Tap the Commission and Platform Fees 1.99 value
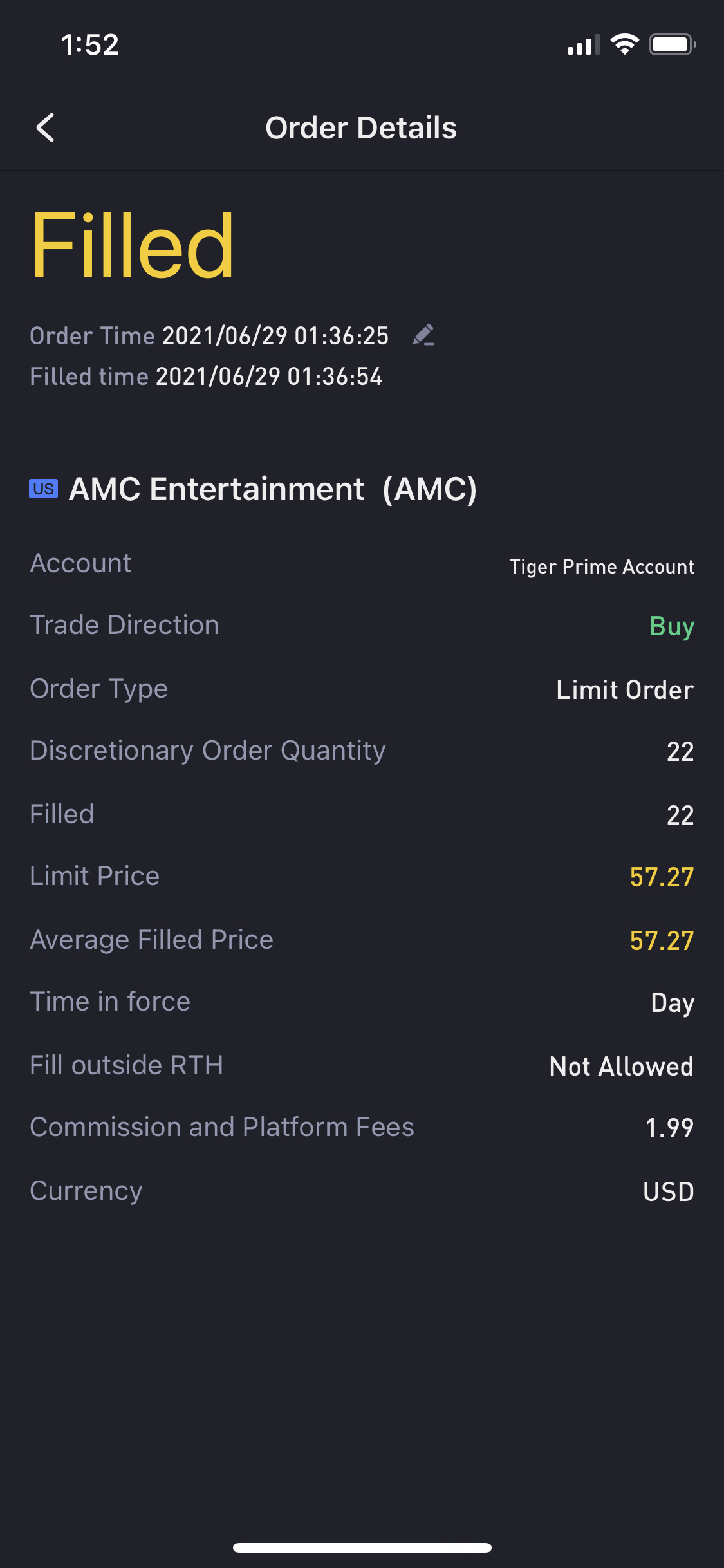The width and height of the screenshot is (724, 1568). (669, 1128)
